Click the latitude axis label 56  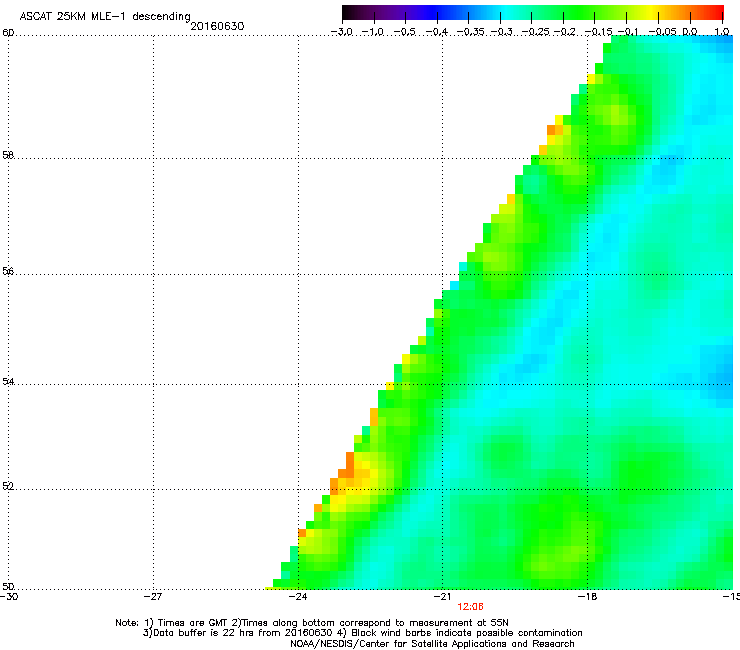(8, 271)
